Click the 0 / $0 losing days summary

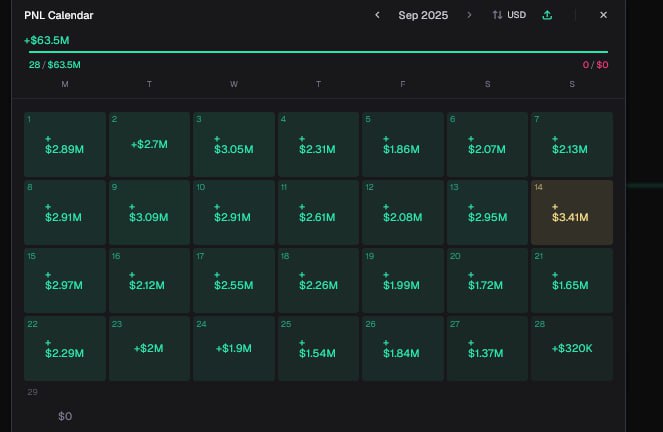tap(595, 65)
